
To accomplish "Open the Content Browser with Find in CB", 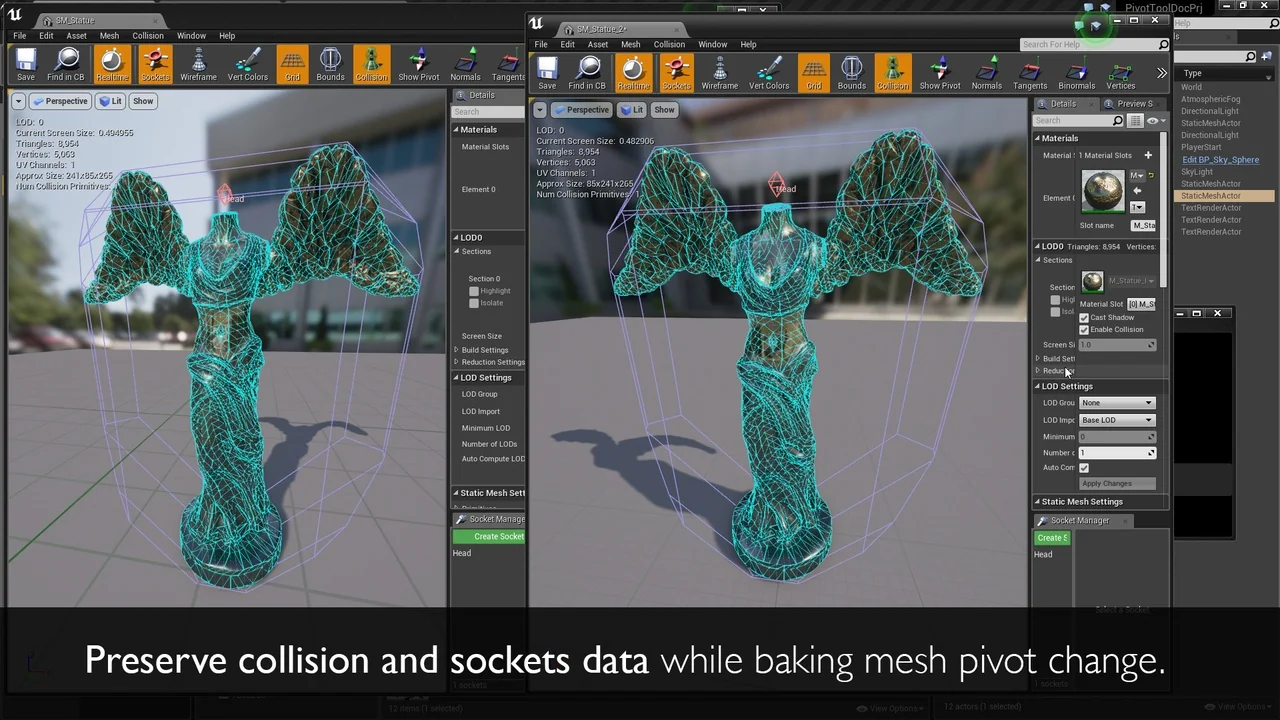I will [x=588, y=70].
